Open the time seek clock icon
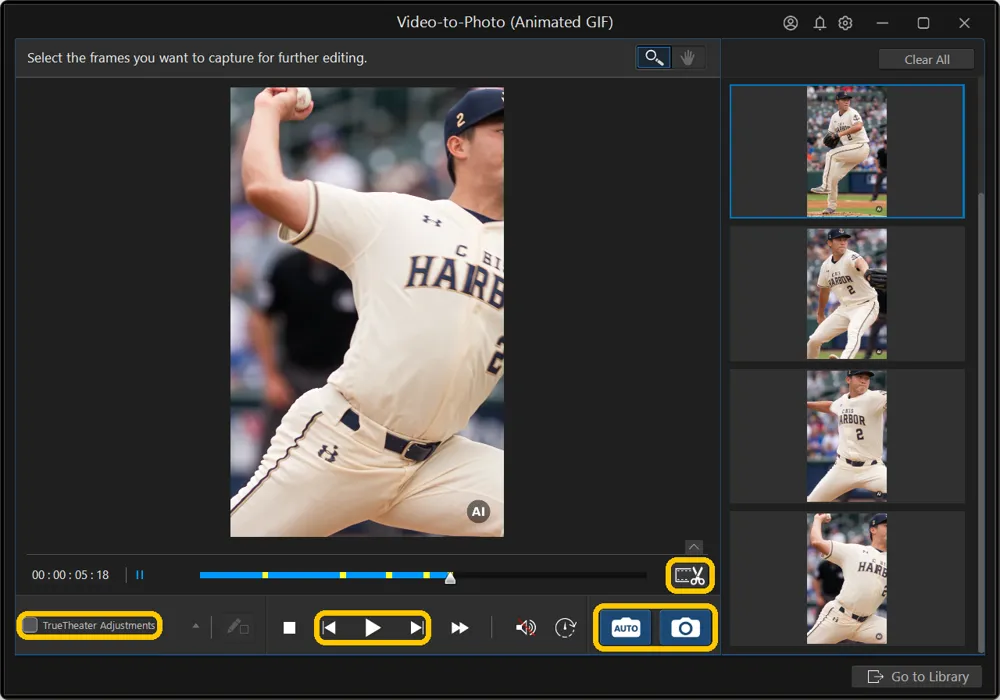This screenshot has width=1000, height=700. click(565, 628)
